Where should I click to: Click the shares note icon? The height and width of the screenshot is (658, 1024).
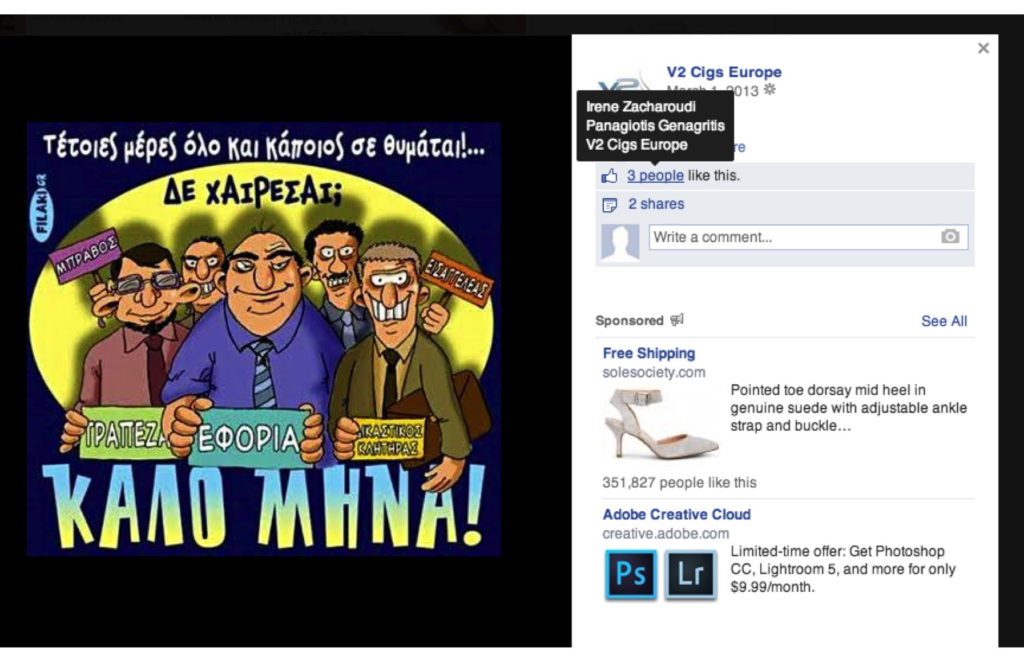click(x=609, y=205)
